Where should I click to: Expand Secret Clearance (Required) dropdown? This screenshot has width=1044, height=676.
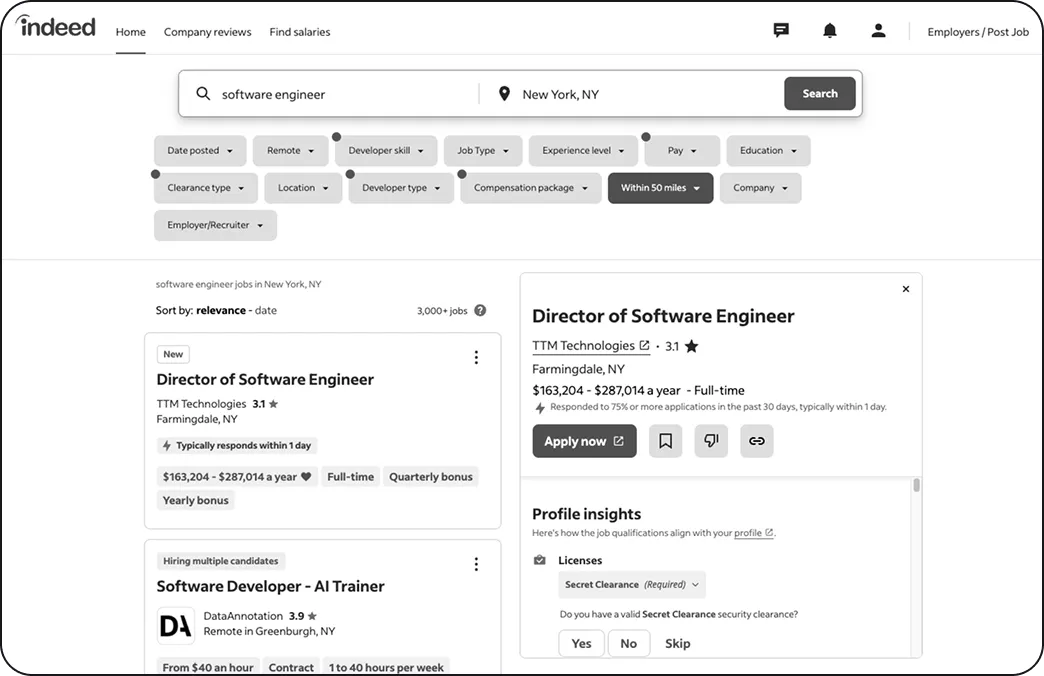coord(632,585)
